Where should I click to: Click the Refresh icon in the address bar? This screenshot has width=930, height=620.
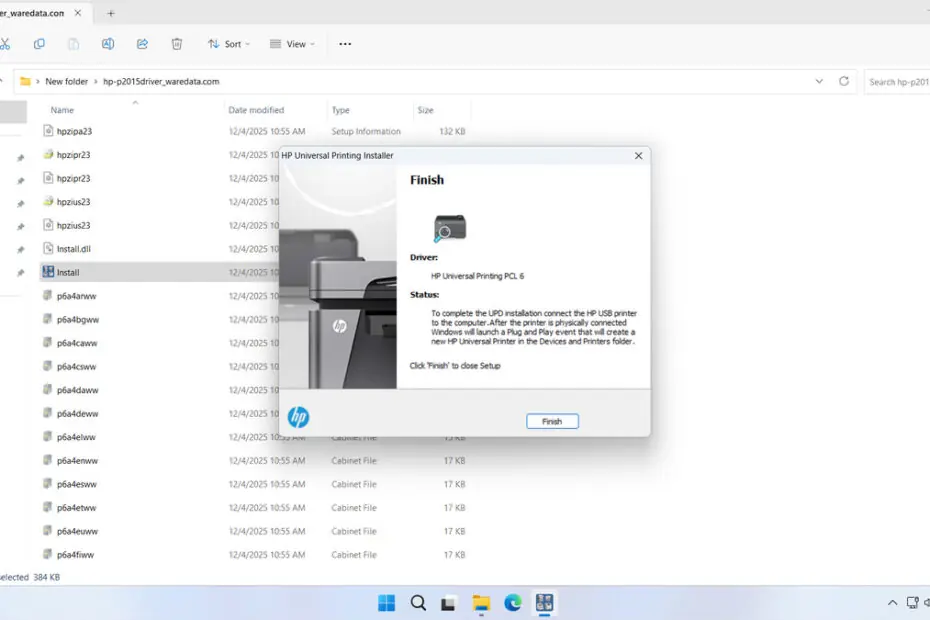point(845,81)
